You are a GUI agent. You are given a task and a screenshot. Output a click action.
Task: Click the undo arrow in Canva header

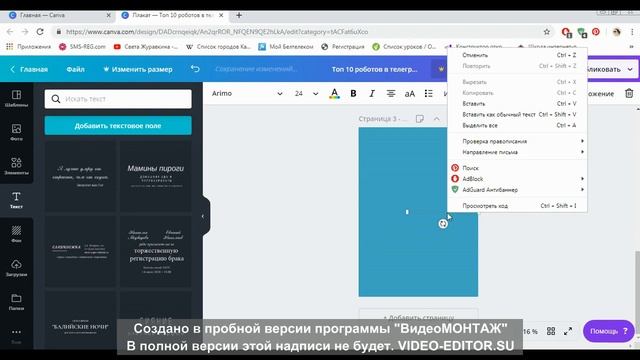pyautogui.click(x=195, y=69)
